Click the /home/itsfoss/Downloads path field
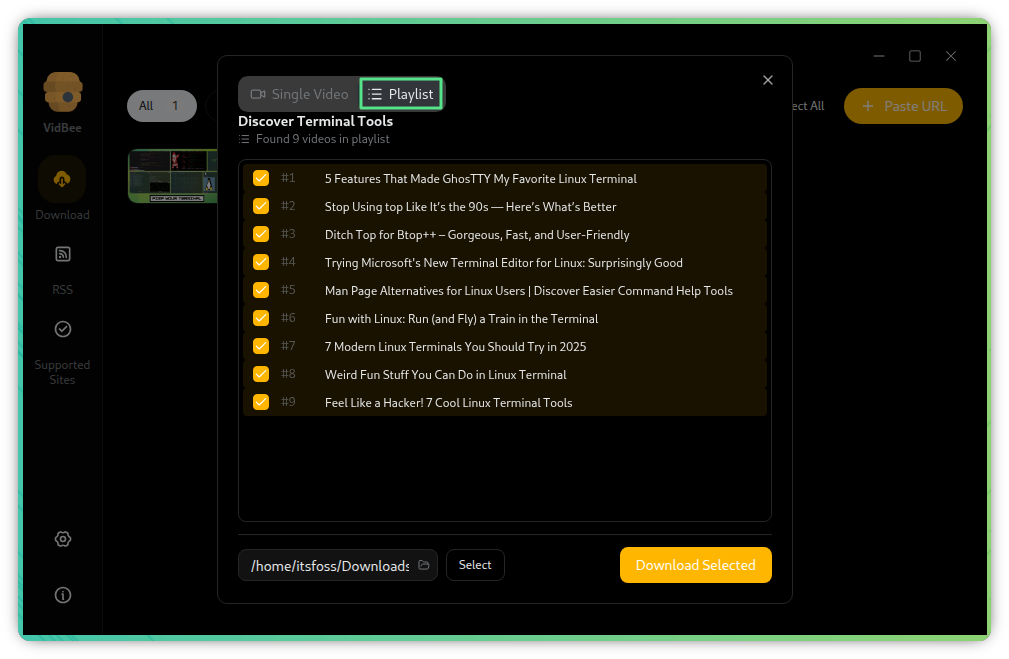Screen dimensions: 1009x659 coord(329,566)
